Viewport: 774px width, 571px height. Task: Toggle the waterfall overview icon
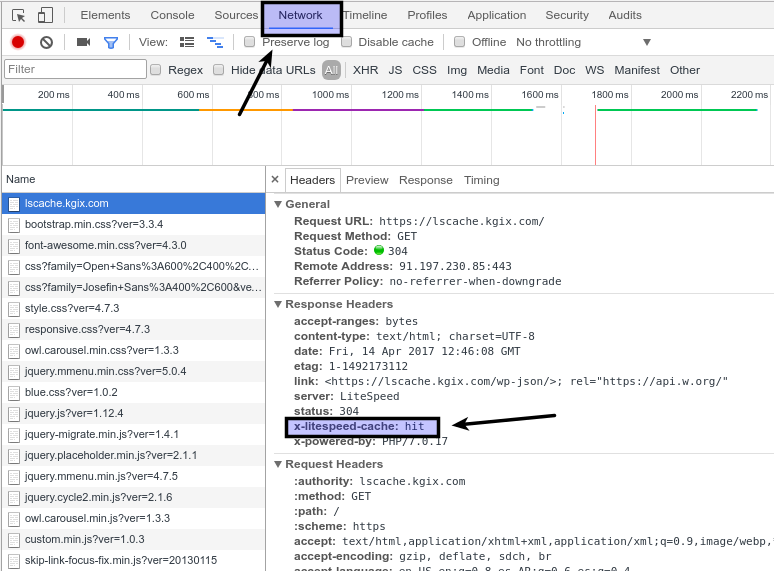214,42
